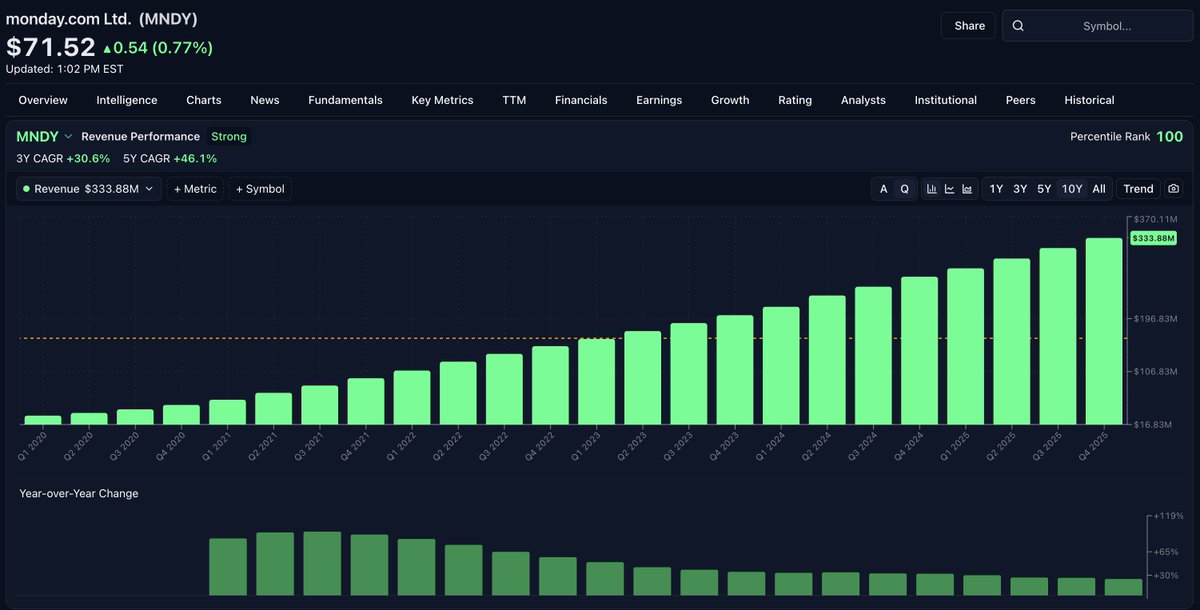Click the $71.52 stock price
Viewport: 1200px width, 610px height.
(x=51, y=47)
